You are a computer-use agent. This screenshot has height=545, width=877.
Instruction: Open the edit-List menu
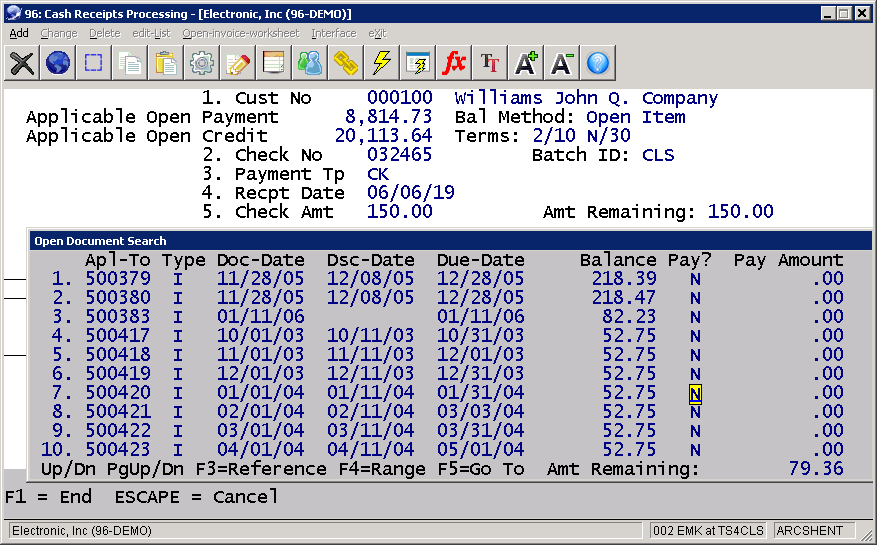[x=151, y=34]
